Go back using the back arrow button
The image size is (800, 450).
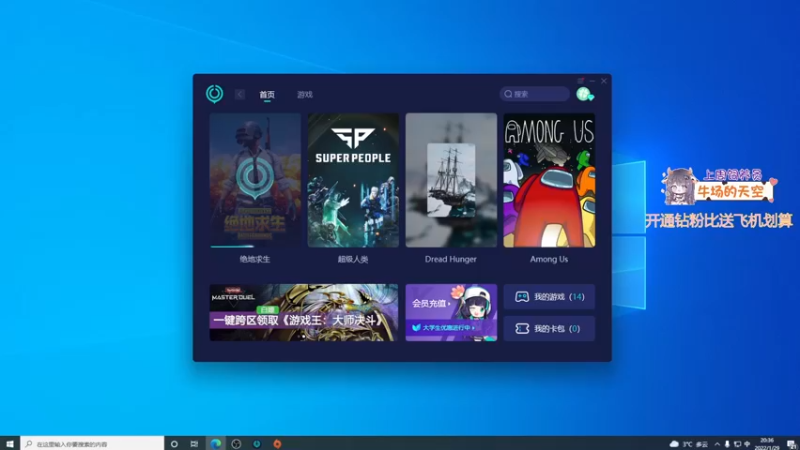tap(240, 94)
